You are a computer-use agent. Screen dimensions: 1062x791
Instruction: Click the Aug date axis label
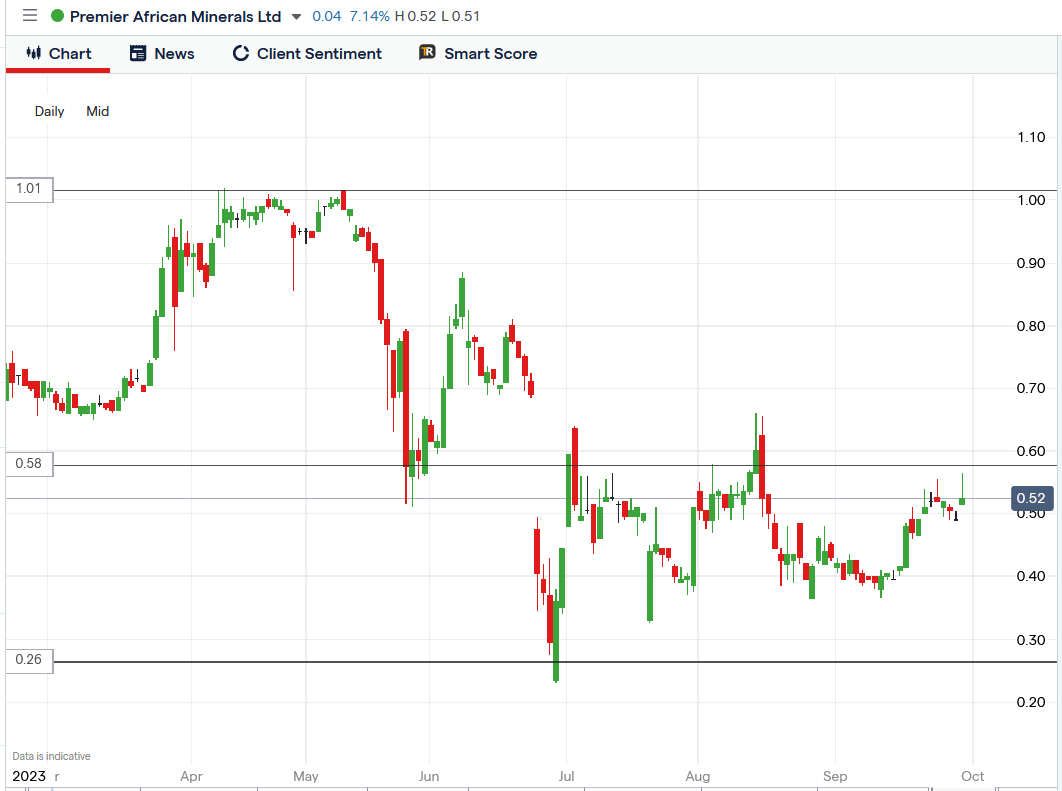coord(698,776)
